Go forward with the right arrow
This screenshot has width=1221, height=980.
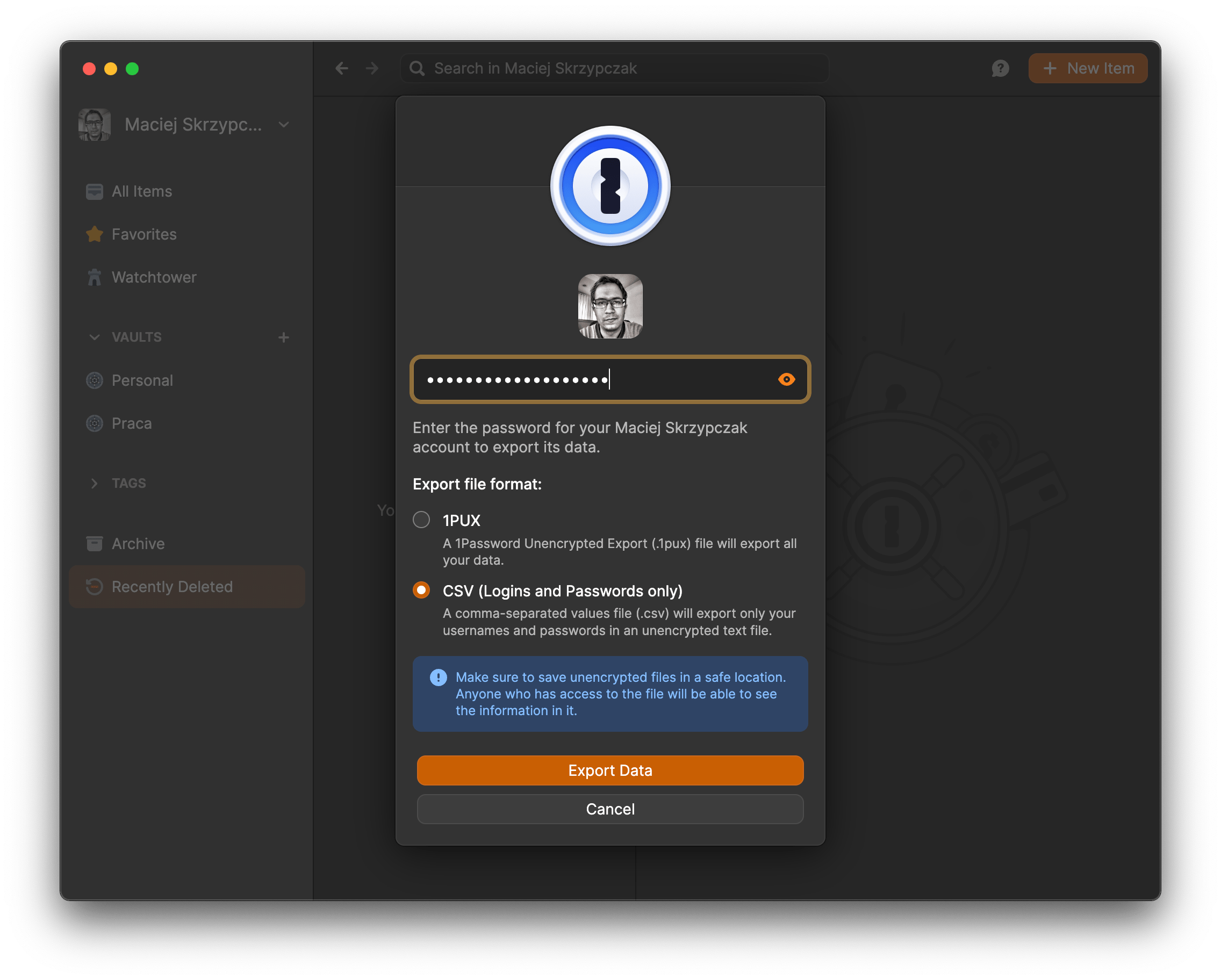(372, 69)
